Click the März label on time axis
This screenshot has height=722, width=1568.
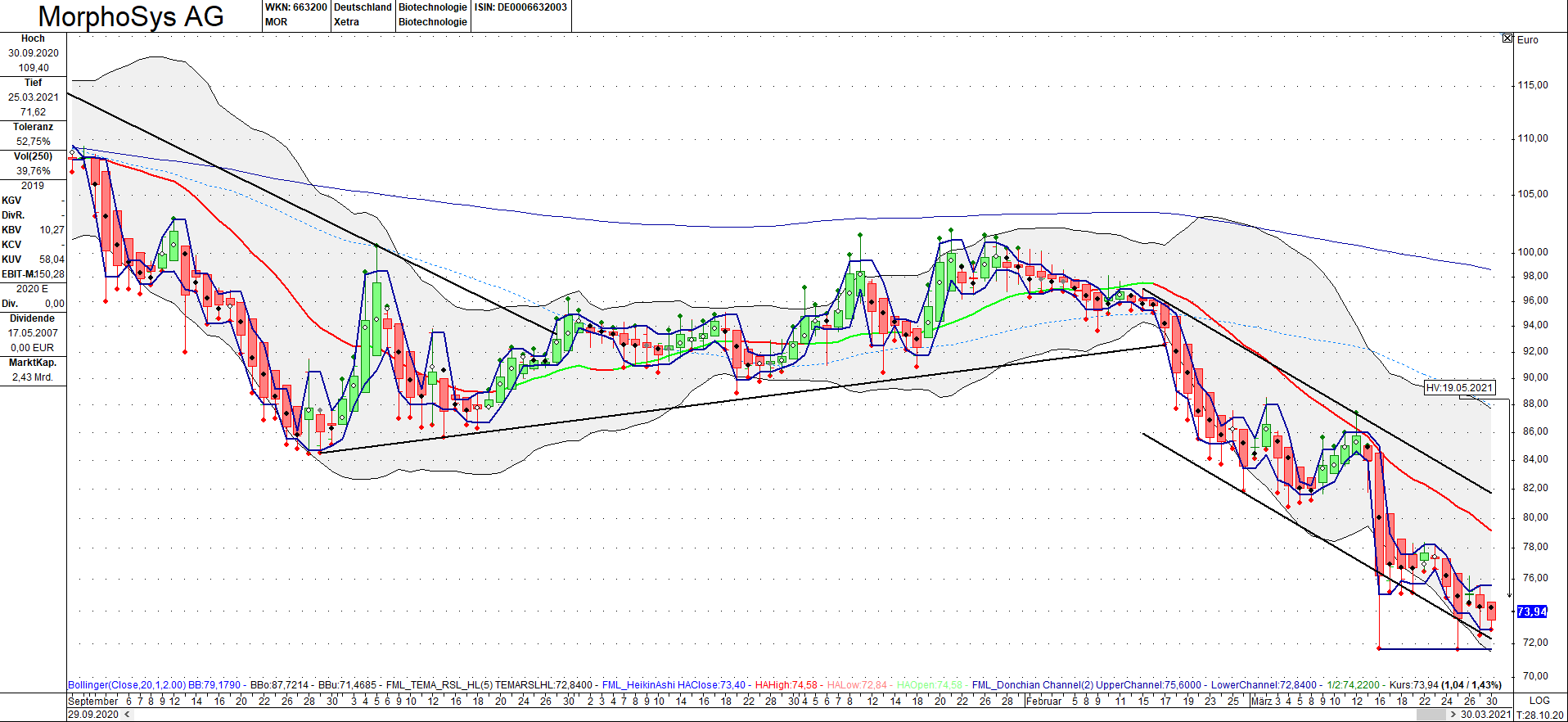pyautogui.click(x=1261, y=702)
